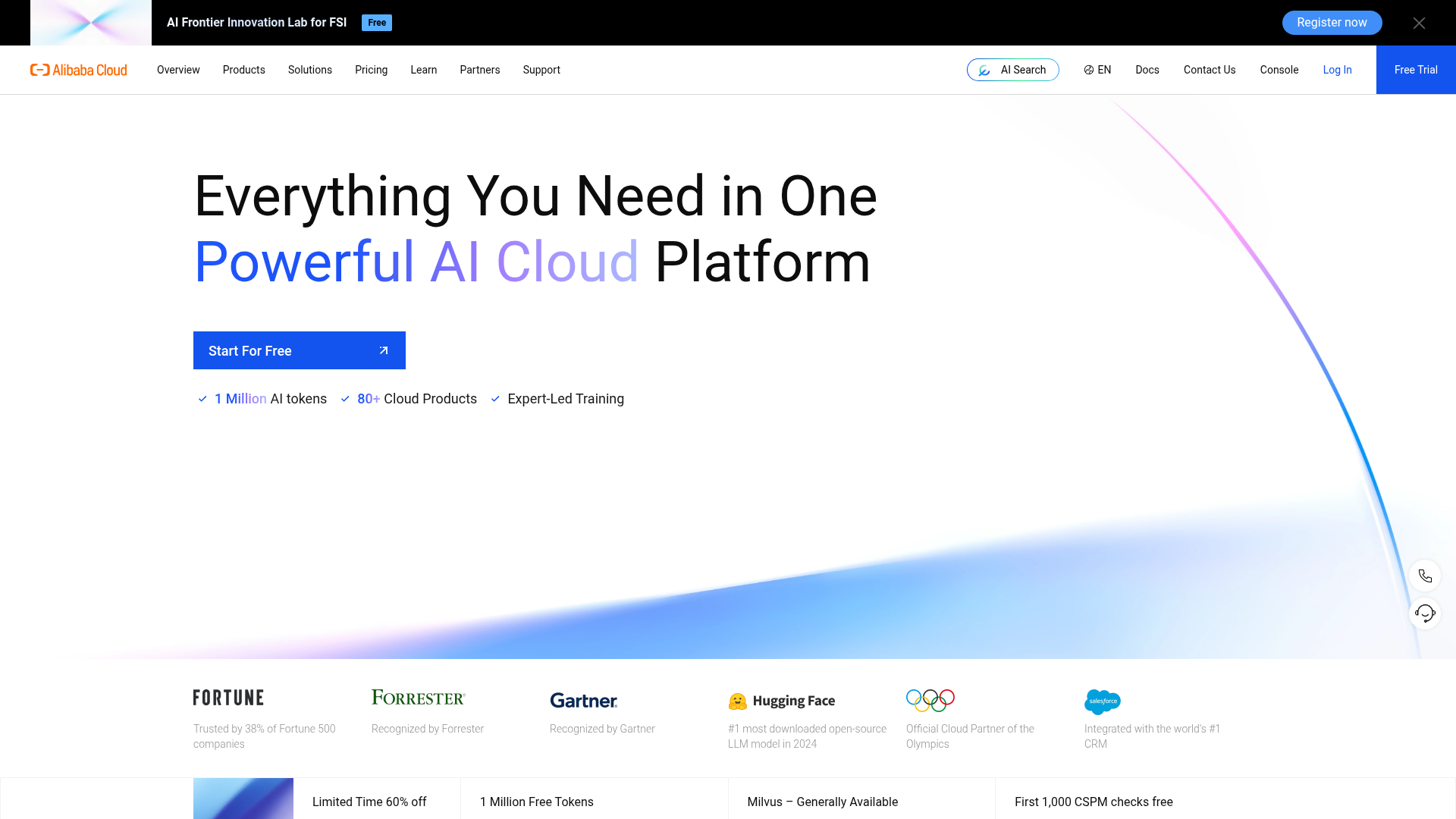Open the Products menu

coord(243,70)
